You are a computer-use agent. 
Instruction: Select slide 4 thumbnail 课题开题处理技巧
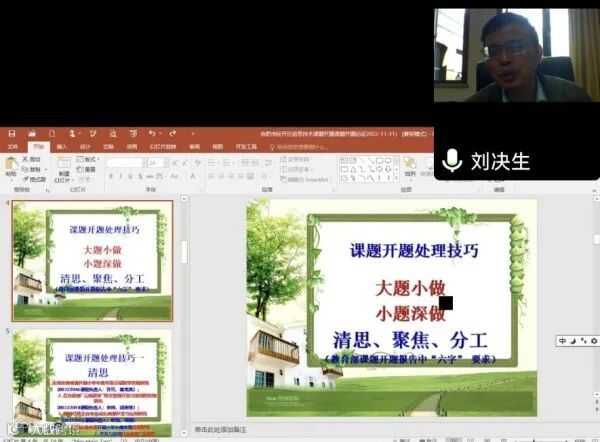click(x=92, y=261)
